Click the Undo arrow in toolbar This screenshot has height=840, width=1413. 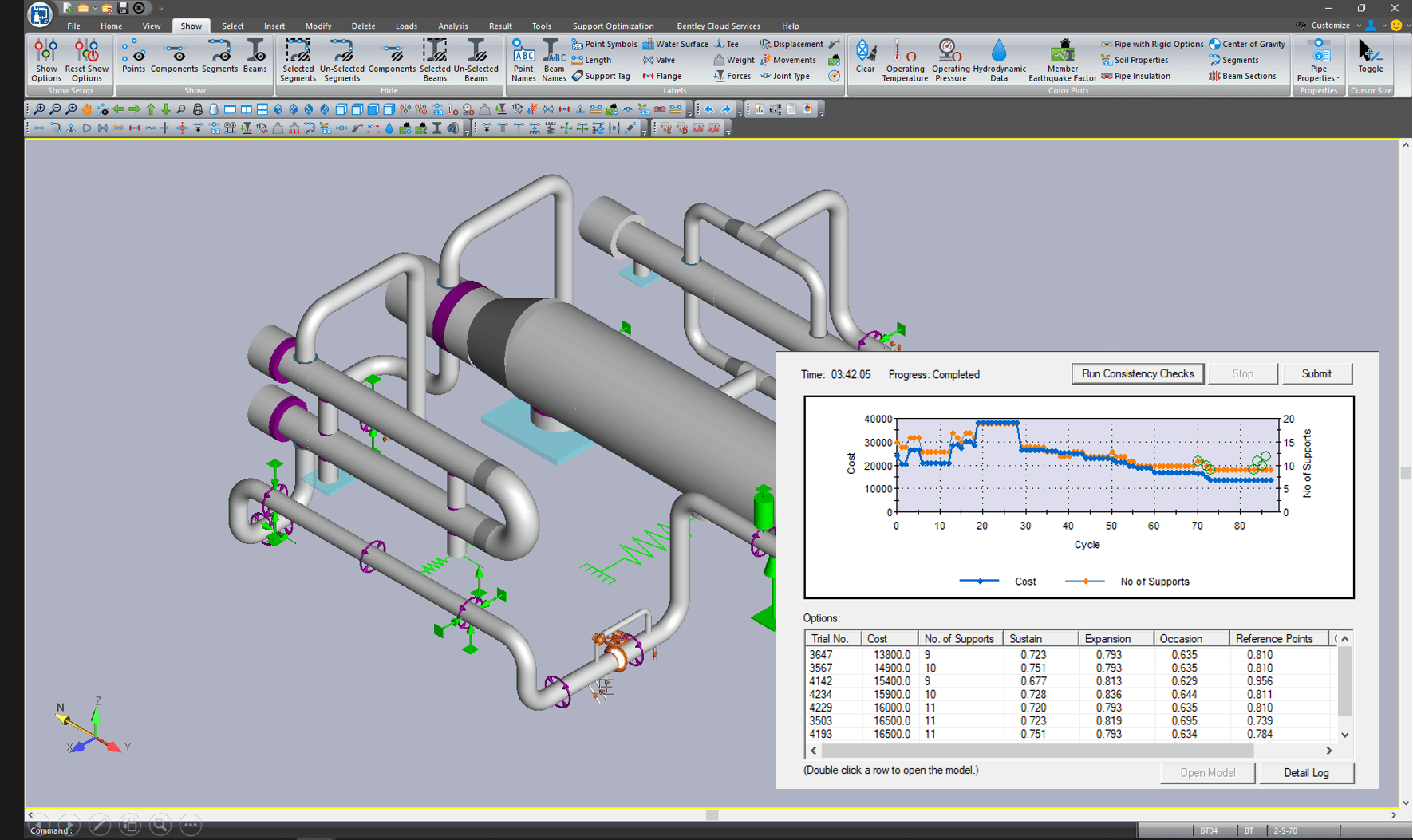[x=709, y=109]
